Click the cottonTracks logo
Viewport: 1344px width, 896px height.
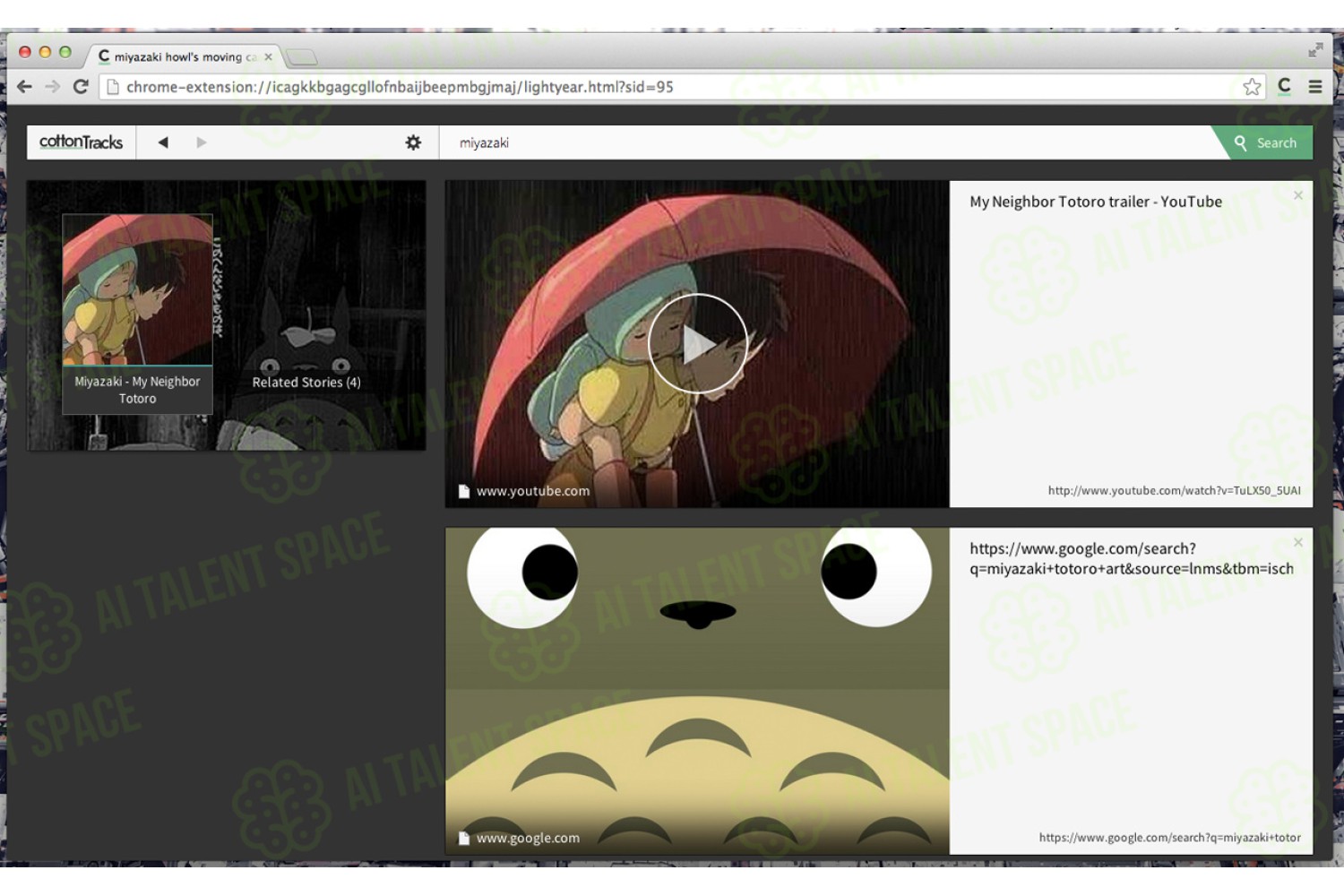tap(81, 142)
